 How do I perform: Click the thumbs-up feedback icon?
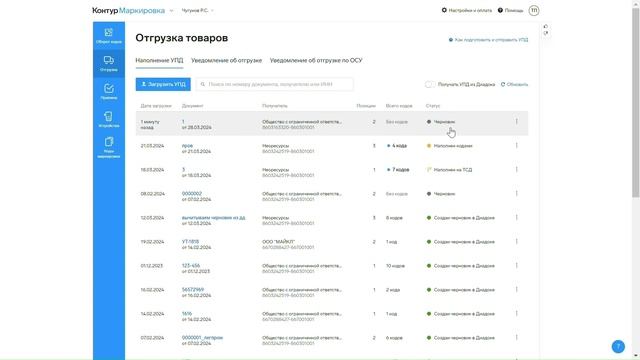pos(546,27)
